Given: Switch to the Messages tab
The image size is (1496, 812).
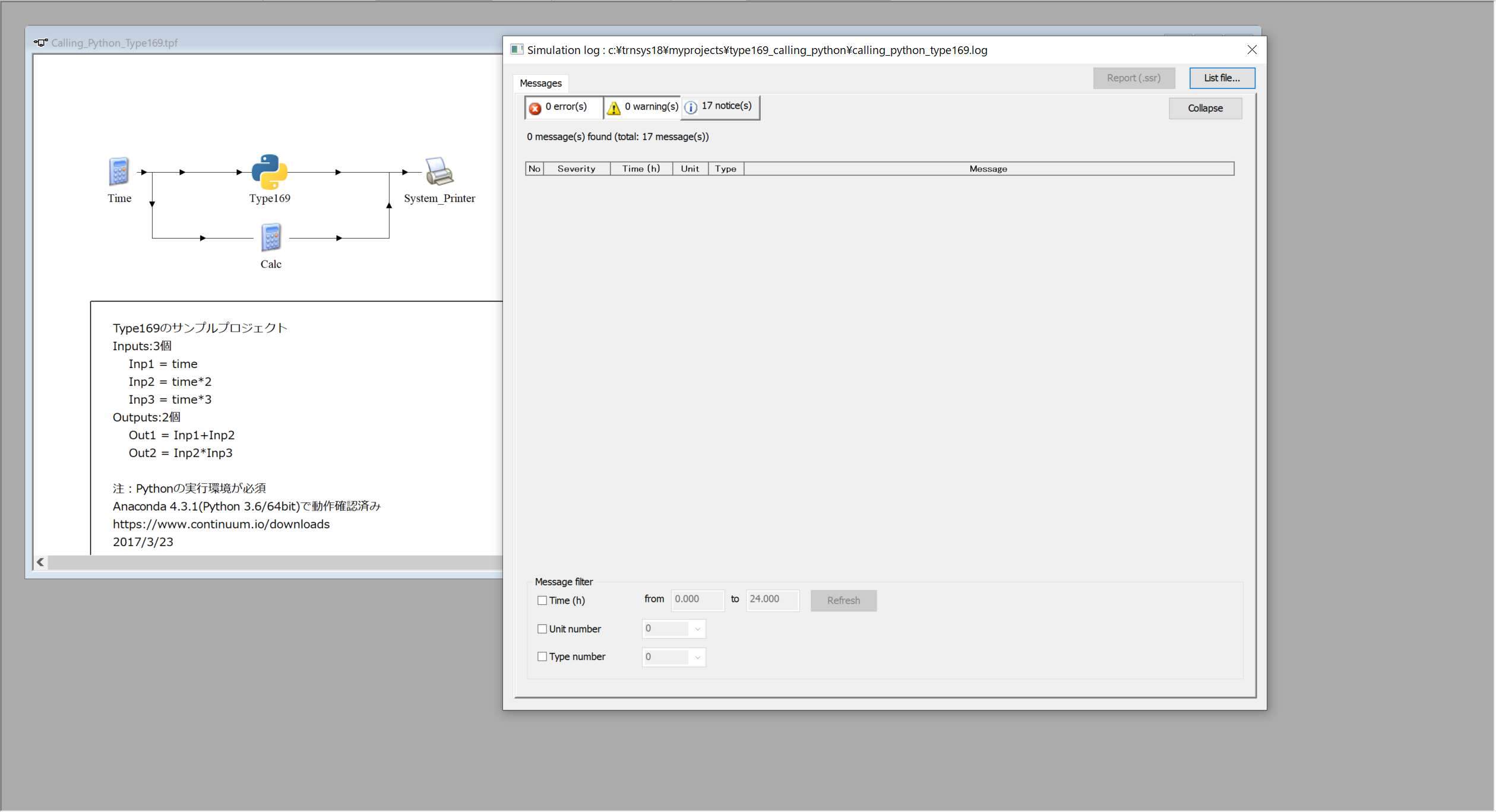Looking at the screenshot, I should [540, 83].
